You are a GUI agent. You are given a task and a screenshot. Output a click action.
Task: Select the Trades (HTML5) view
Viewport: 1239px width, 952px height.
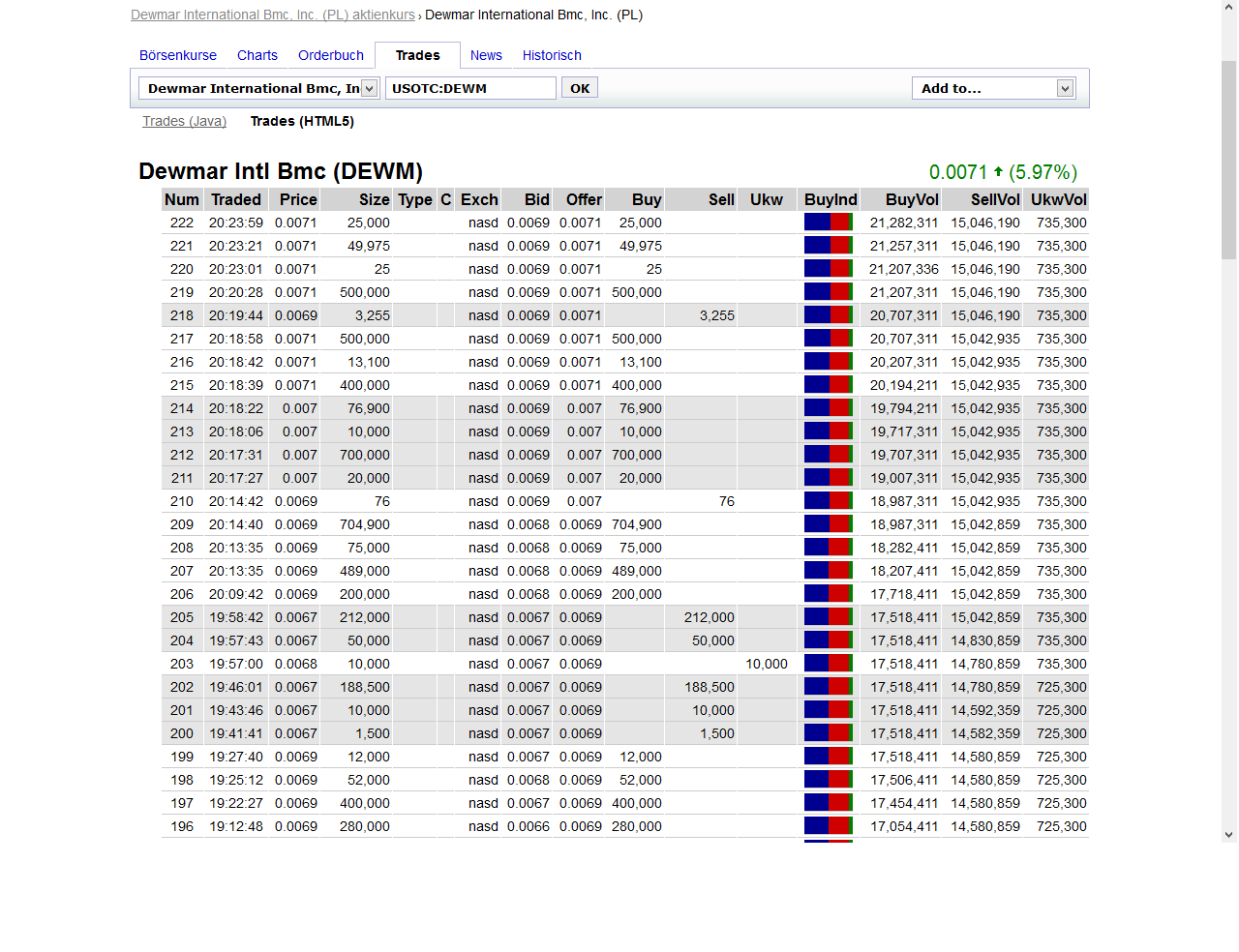[302, 121]
